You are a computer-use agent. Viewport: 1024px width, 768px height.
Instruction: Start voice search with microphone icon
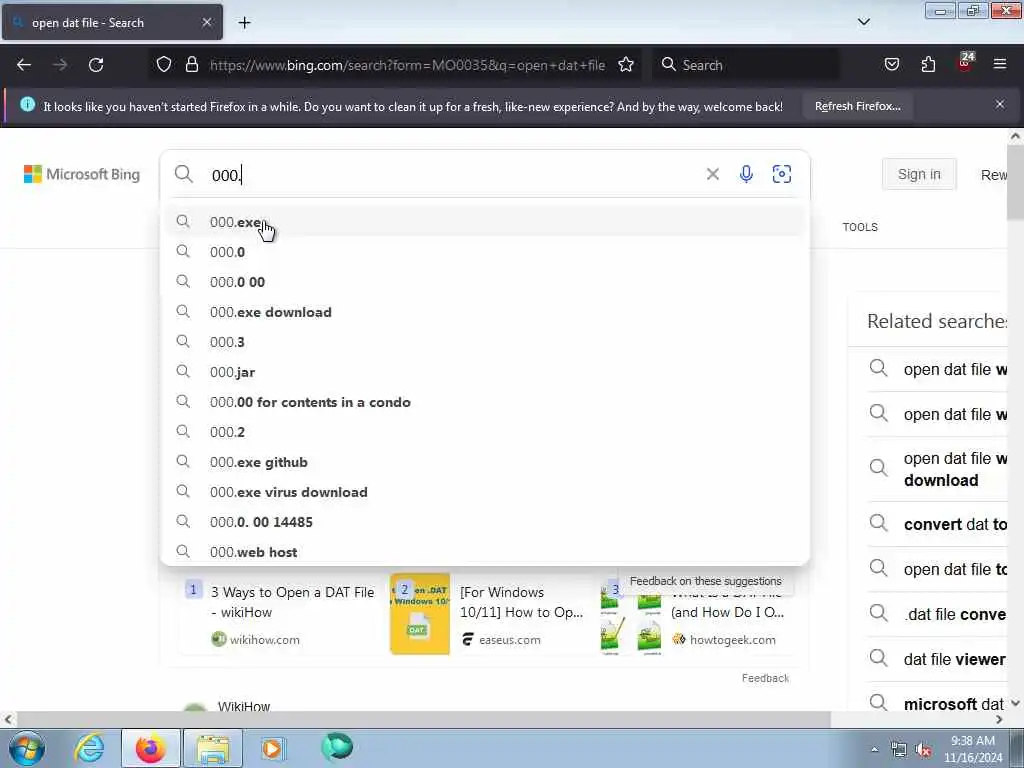coord(746,174)
